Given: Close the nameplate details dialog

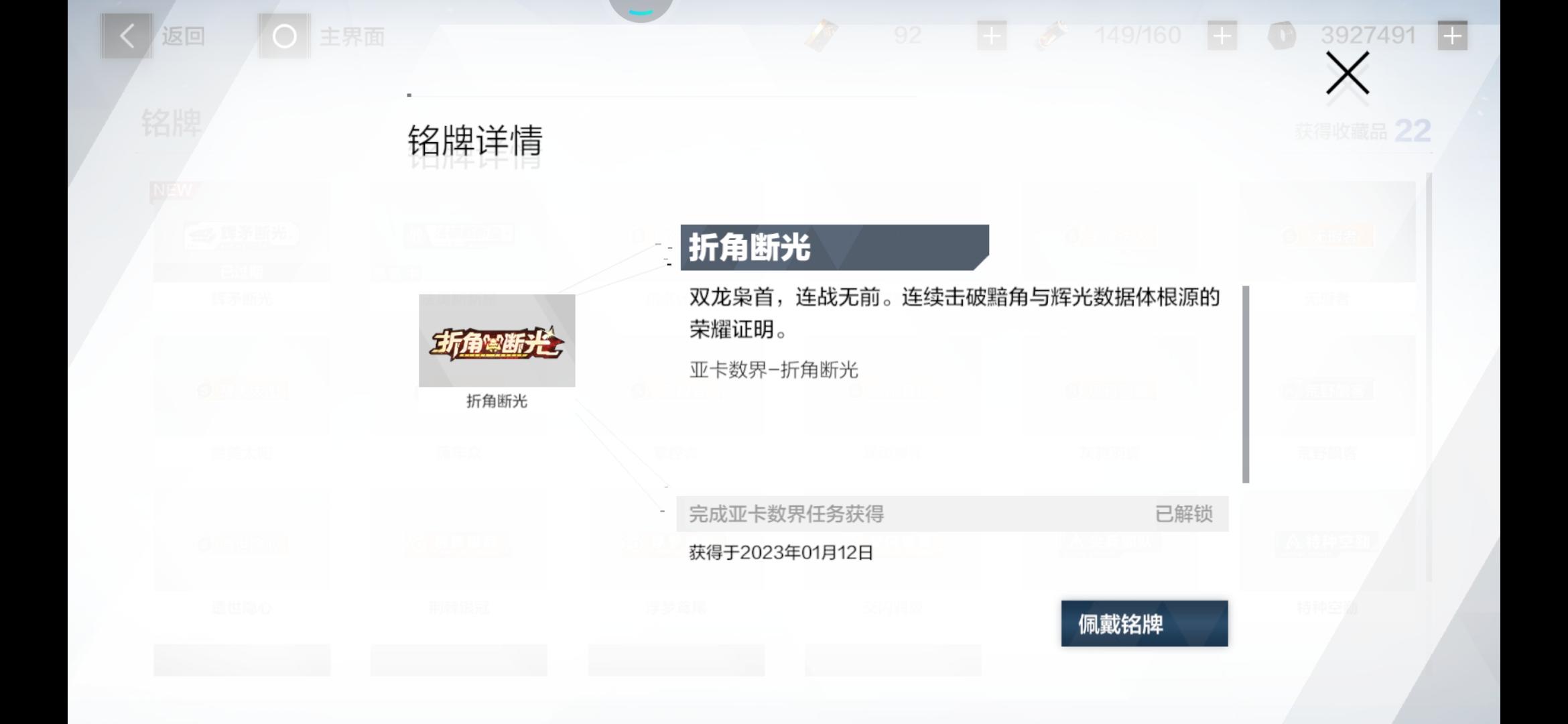Looking at the screenshot, I should [x=1347, y=73].
